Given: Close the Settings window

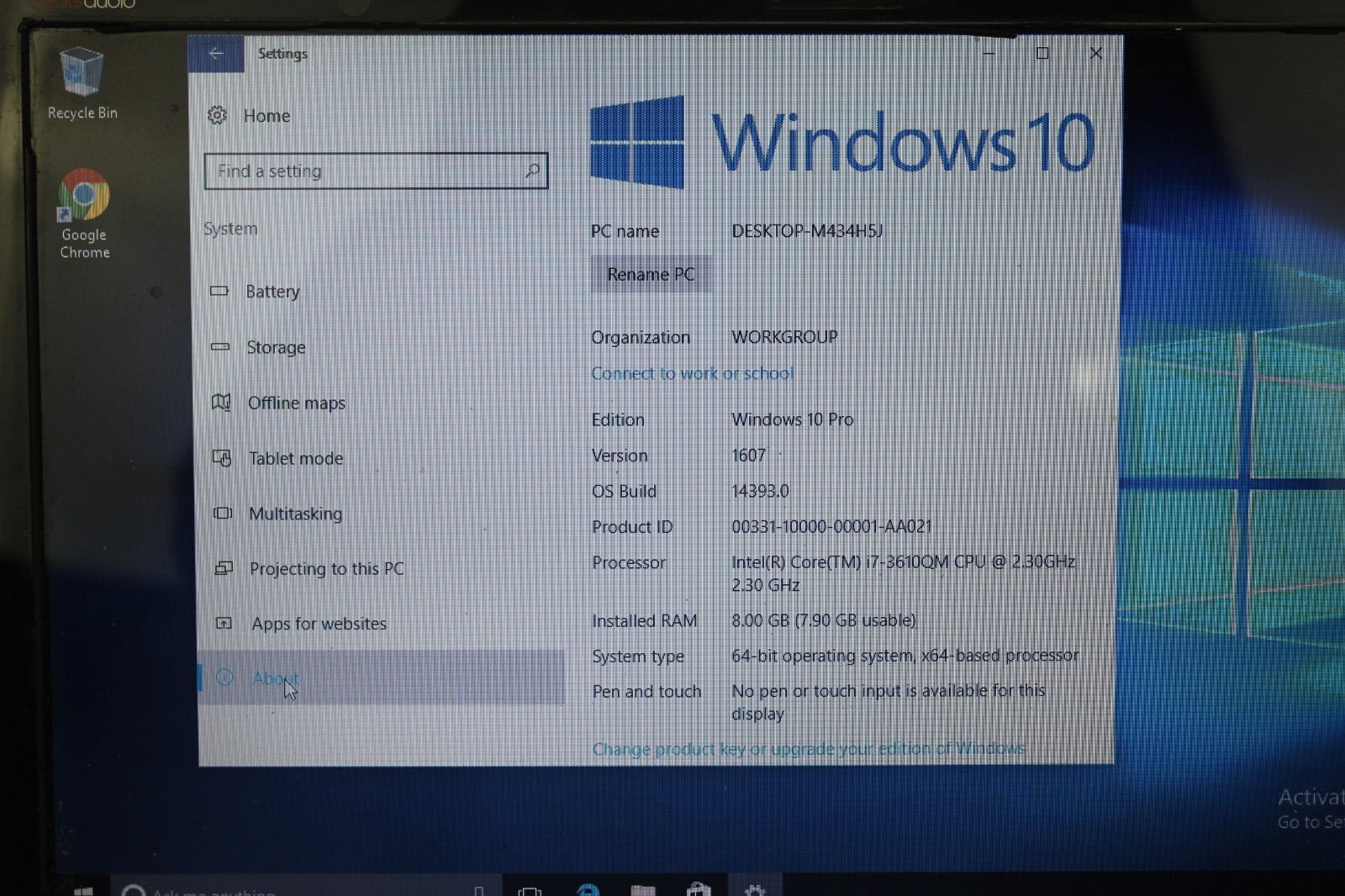Looking at the screenshot, I should pyautogui.click(x=1095, y=53).
